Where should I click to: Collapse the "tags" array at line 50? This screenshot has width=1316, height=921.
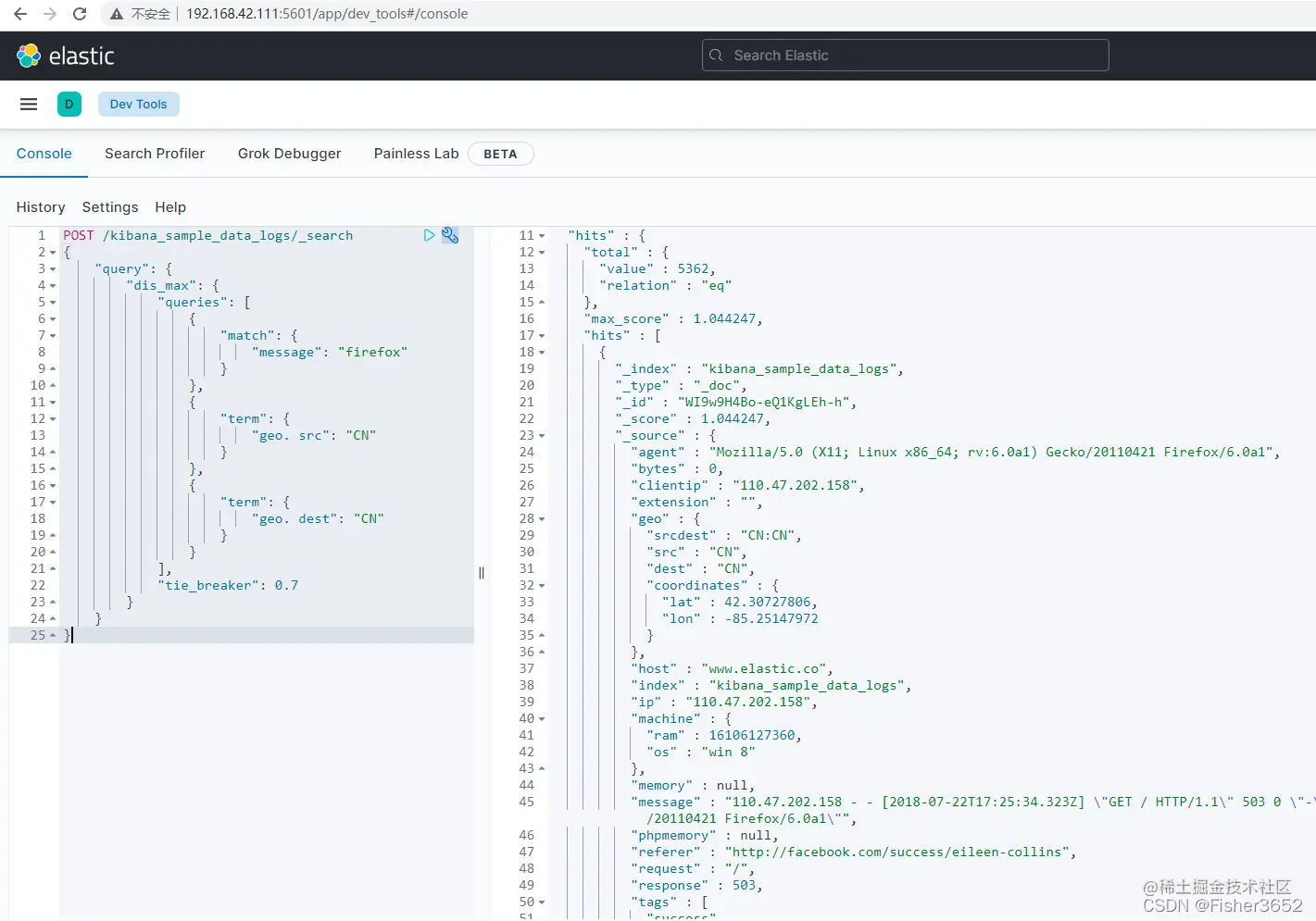(542, 902)
